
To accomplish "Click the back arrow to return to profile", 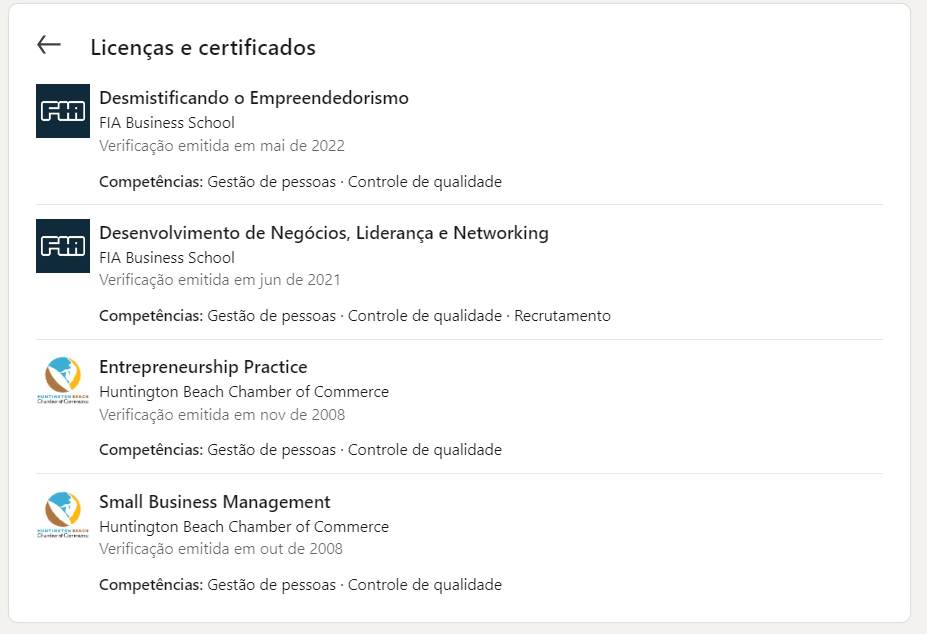I will coord(48,46).
